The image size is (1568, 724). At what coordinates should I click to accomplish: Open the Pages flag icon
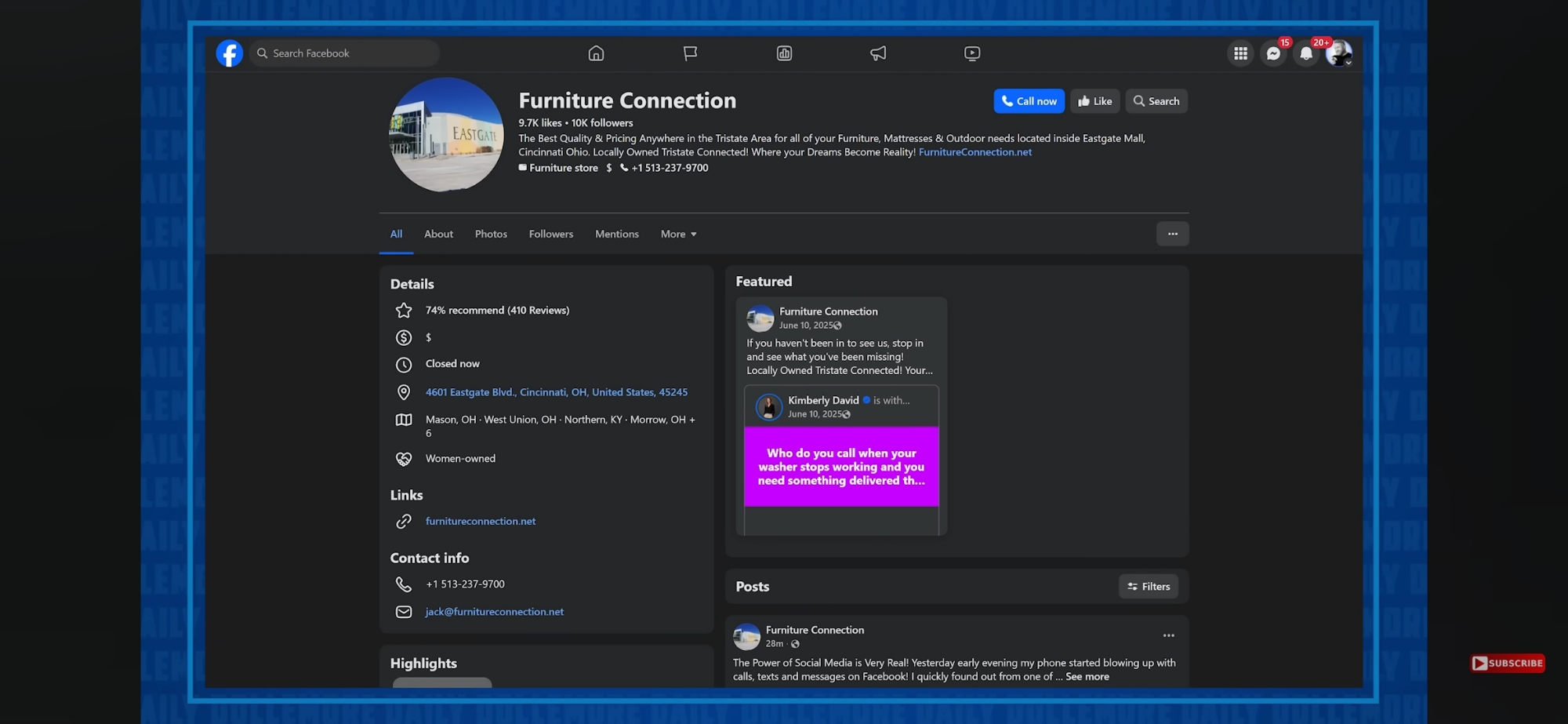point(690,53)
